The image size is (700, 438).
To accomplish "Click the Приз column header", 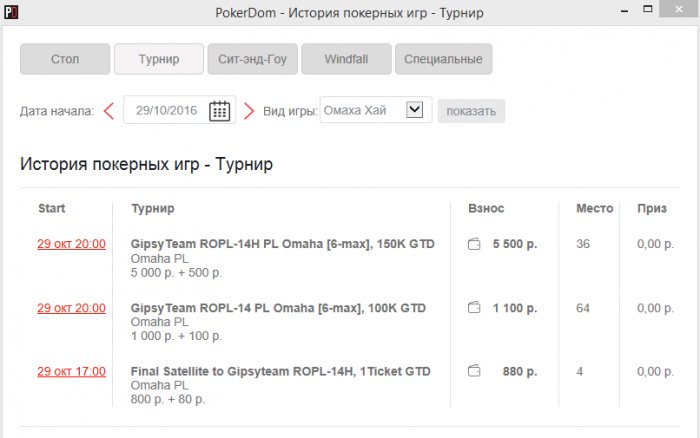I will tap(652, 209).
